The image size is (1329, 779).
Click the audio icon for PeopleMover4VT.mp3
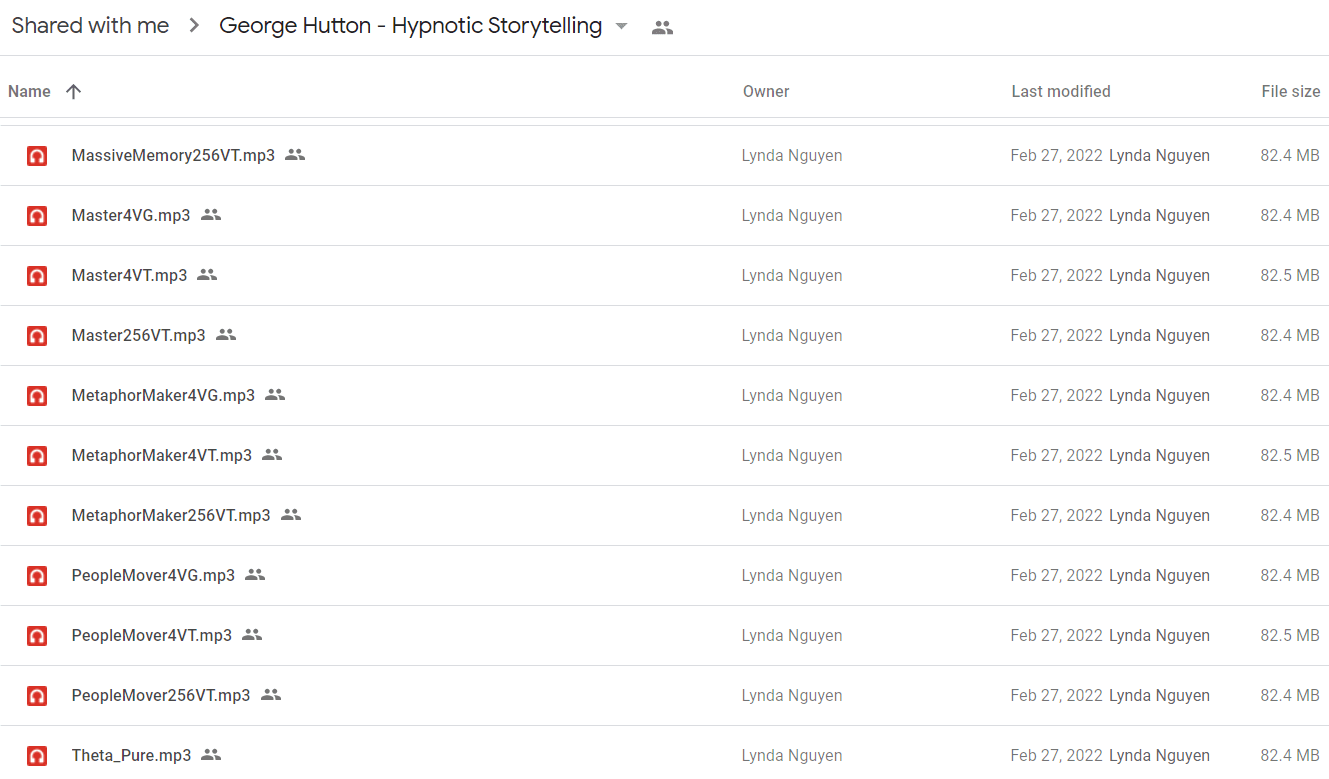pyautogui.click(x=37, y=636)
